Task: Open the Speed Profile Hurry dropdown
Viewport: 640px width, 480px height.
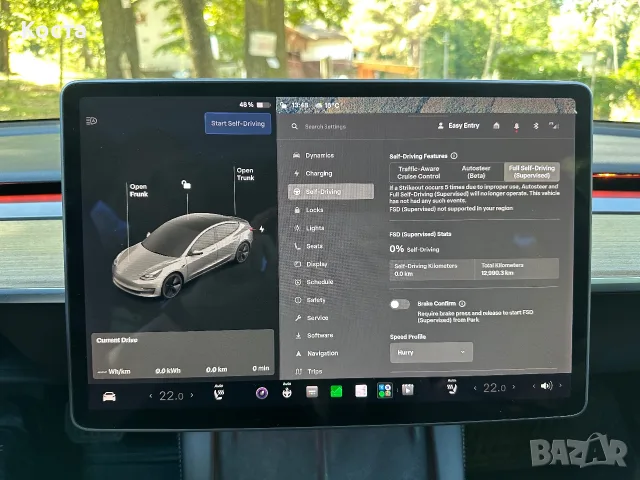Action: click(x=431, y=352)
